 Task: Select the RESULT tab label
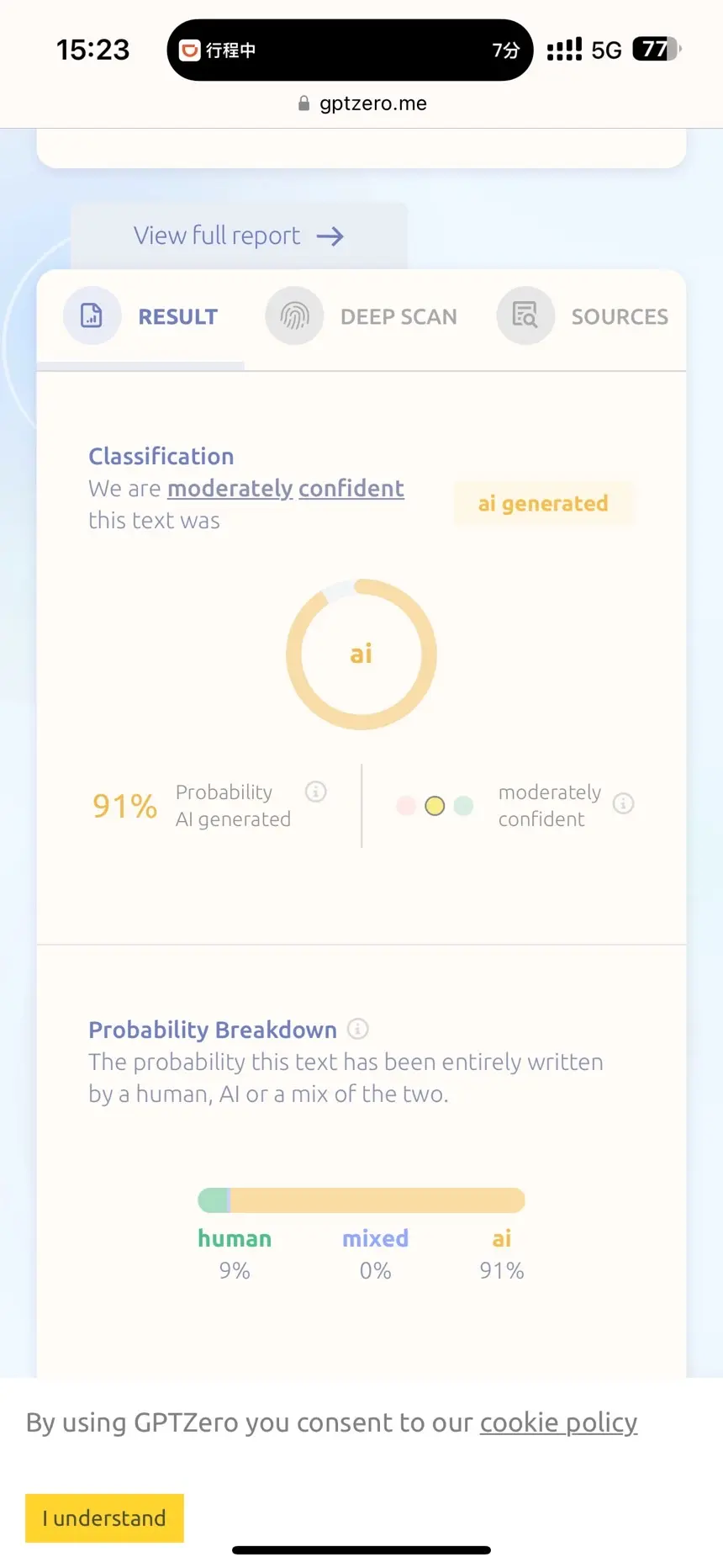tap(178, 317)
